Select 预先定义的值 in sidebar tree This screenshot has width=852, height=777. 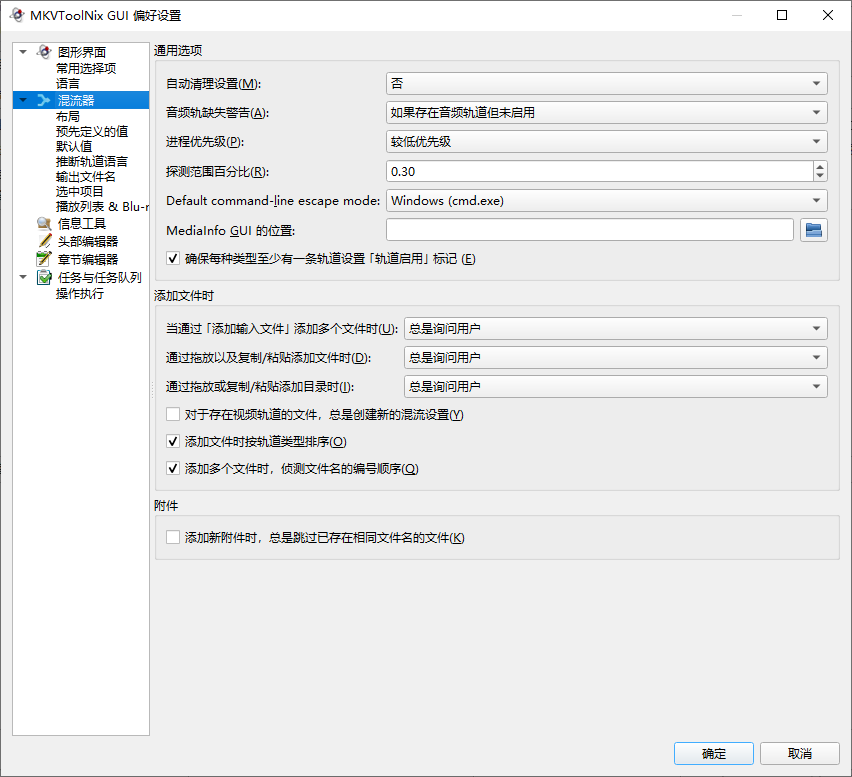point(92,131)
